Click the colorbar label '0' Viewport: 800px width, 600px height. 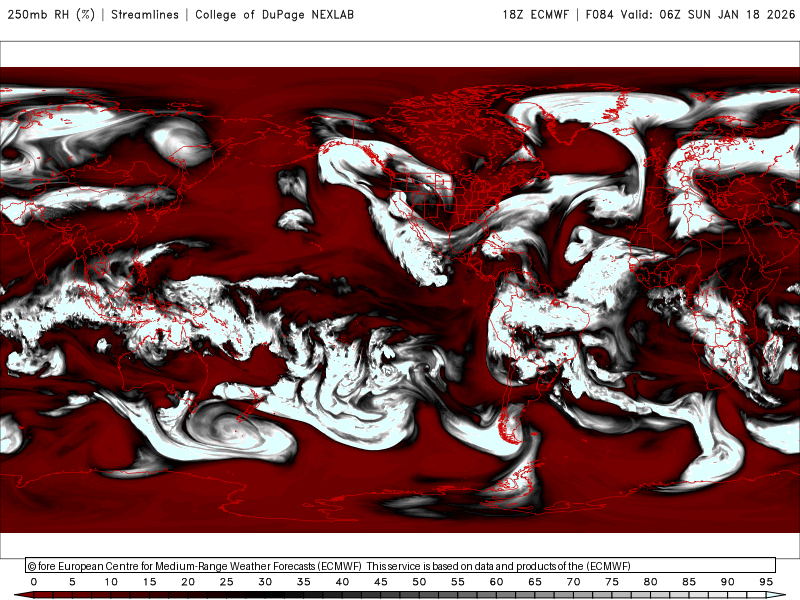point(34,582)
